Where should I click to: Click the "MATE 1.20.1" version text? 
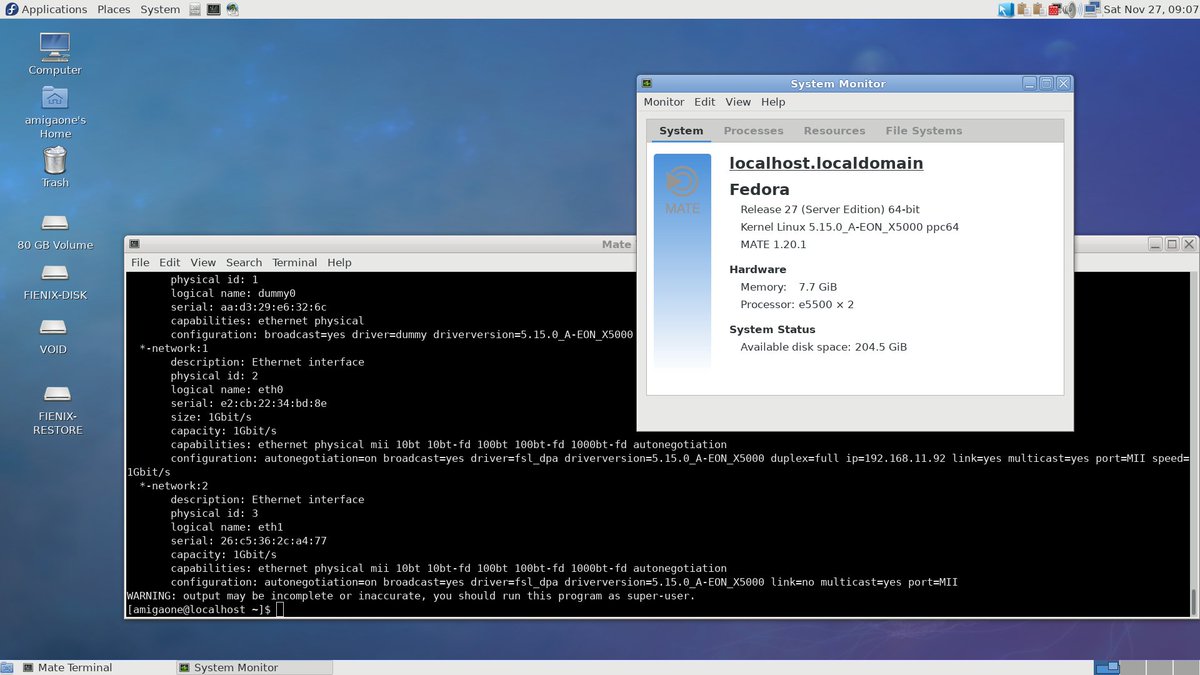pos(773,244)
